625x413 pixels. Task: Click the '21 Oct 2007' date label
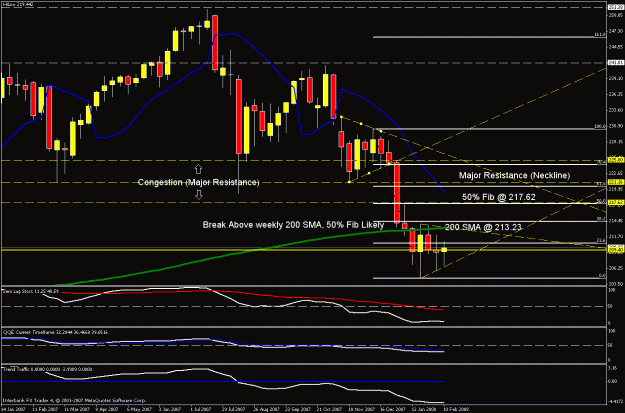(x=328, y=409)
